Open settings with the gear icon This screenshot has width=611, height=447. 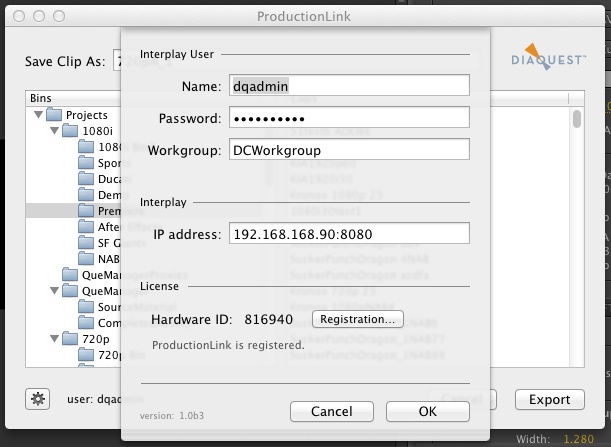(x=37, y=399)
